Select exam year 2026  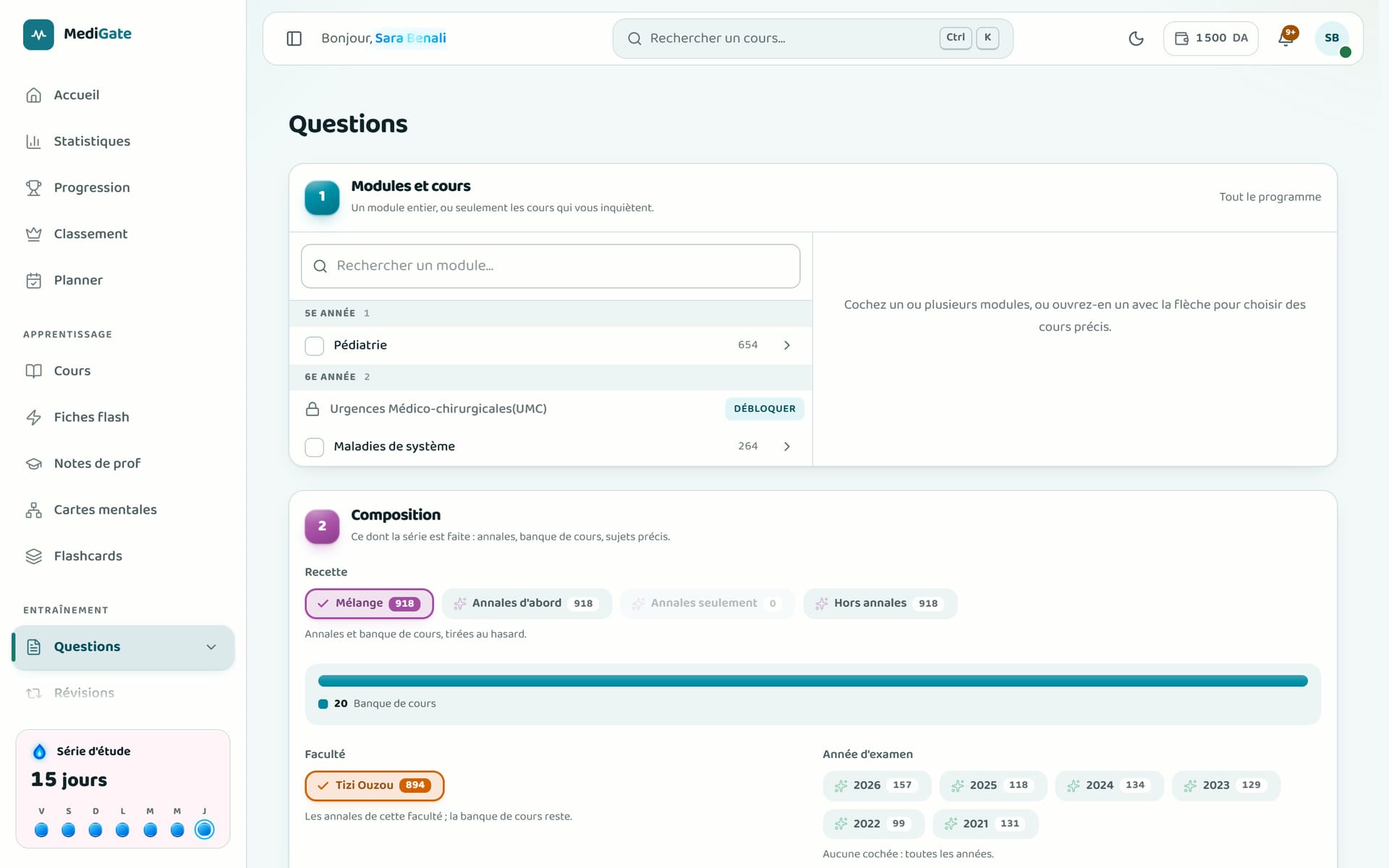pos(877,786)
